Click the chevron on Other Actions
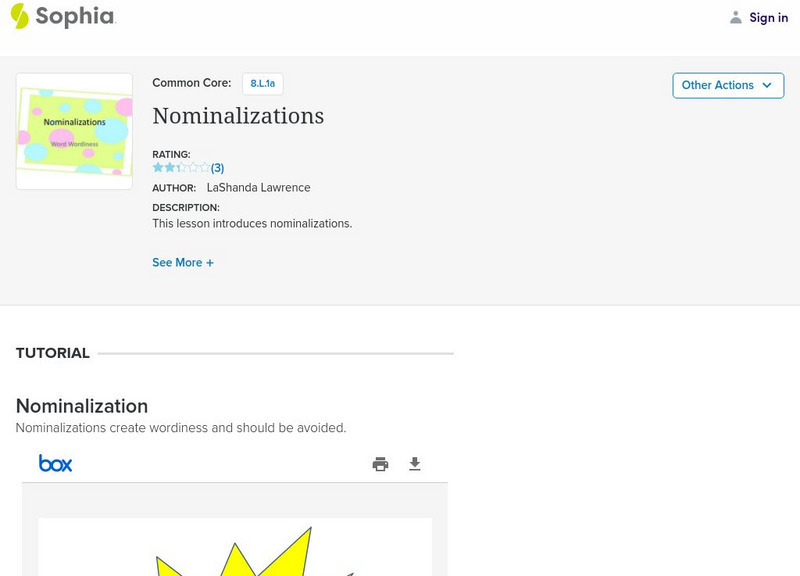The height and width of the screenshot is (576, 800). pyautogui.click(x=765, y=86)
